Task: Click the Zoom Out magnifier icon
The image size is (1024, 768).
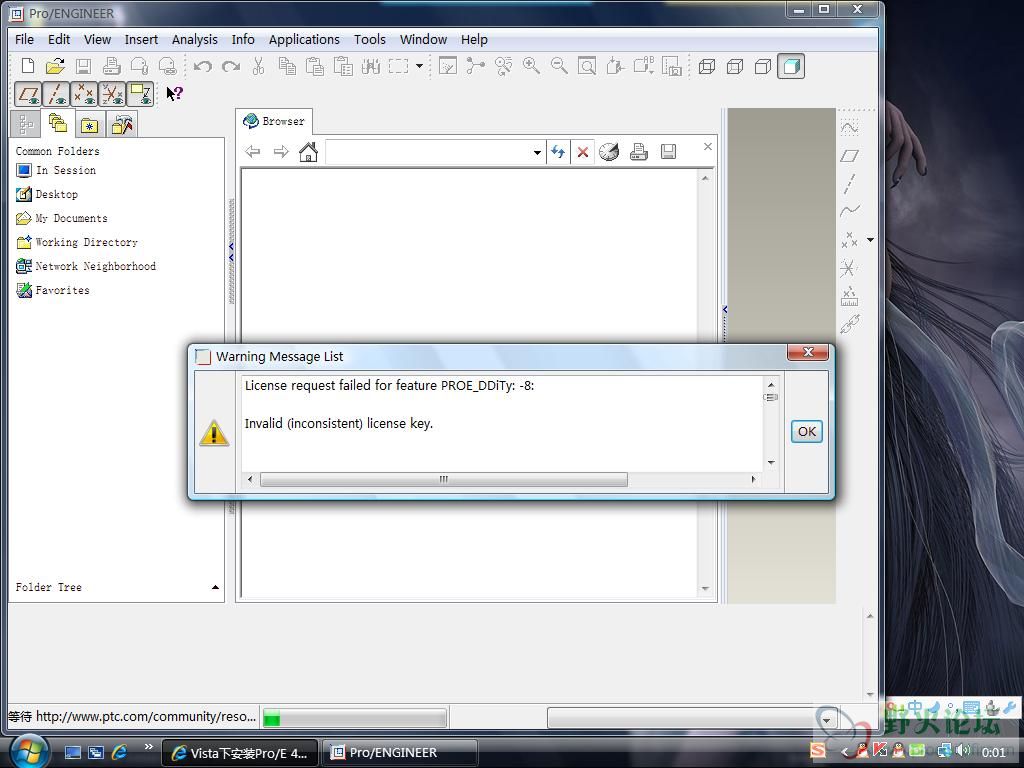Action: pos(559,66)
